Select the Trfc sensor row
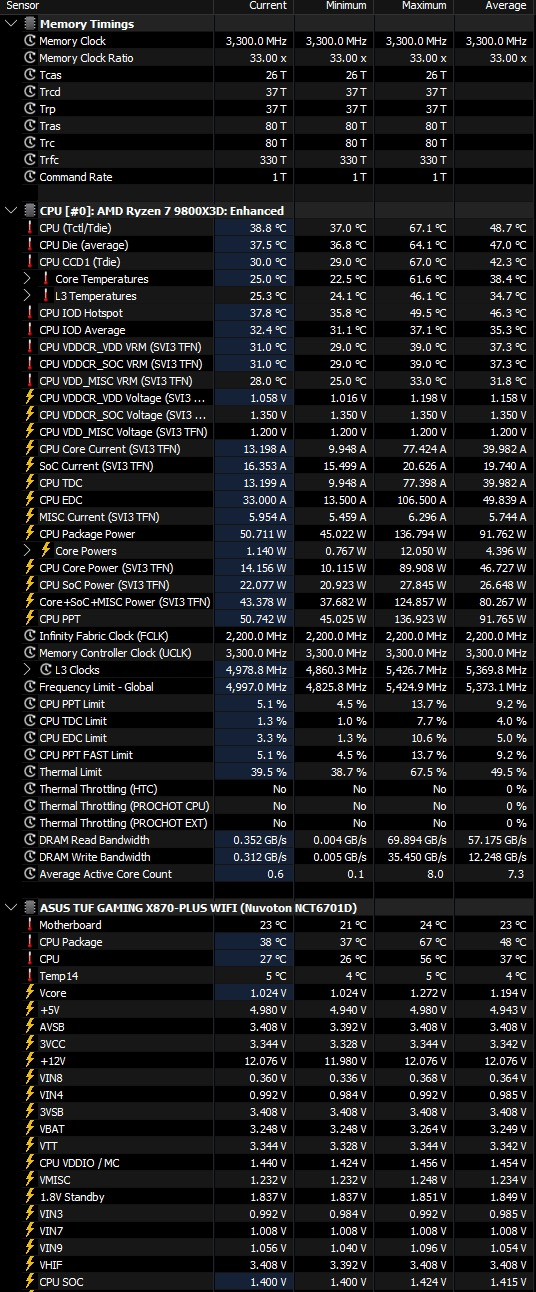The width and height of the screenshot is (536, 1292). click(268, 160)
